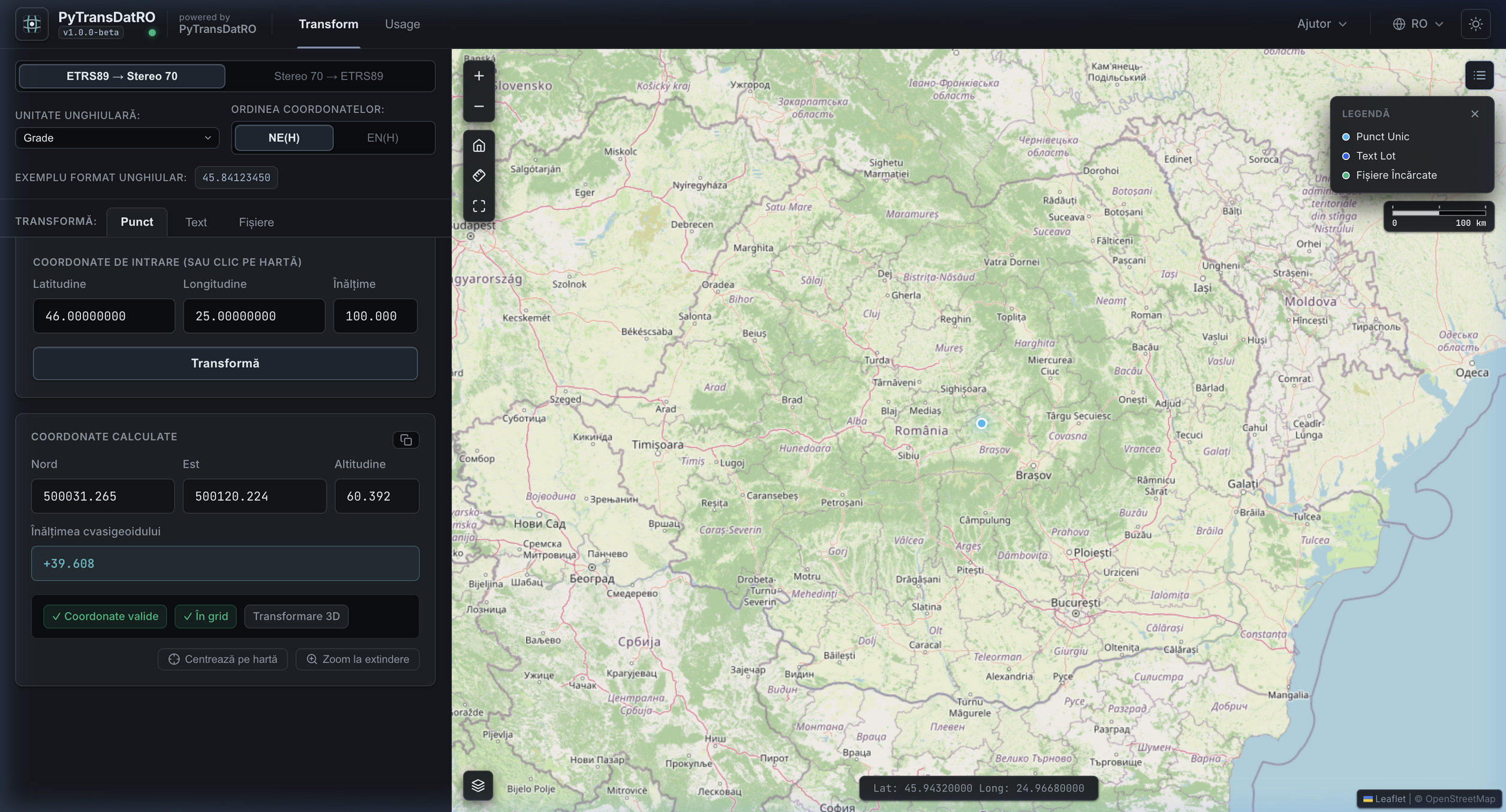Expand the Ajutor help menu
Screen dimensions: 1506x812
coord(1322,24)
